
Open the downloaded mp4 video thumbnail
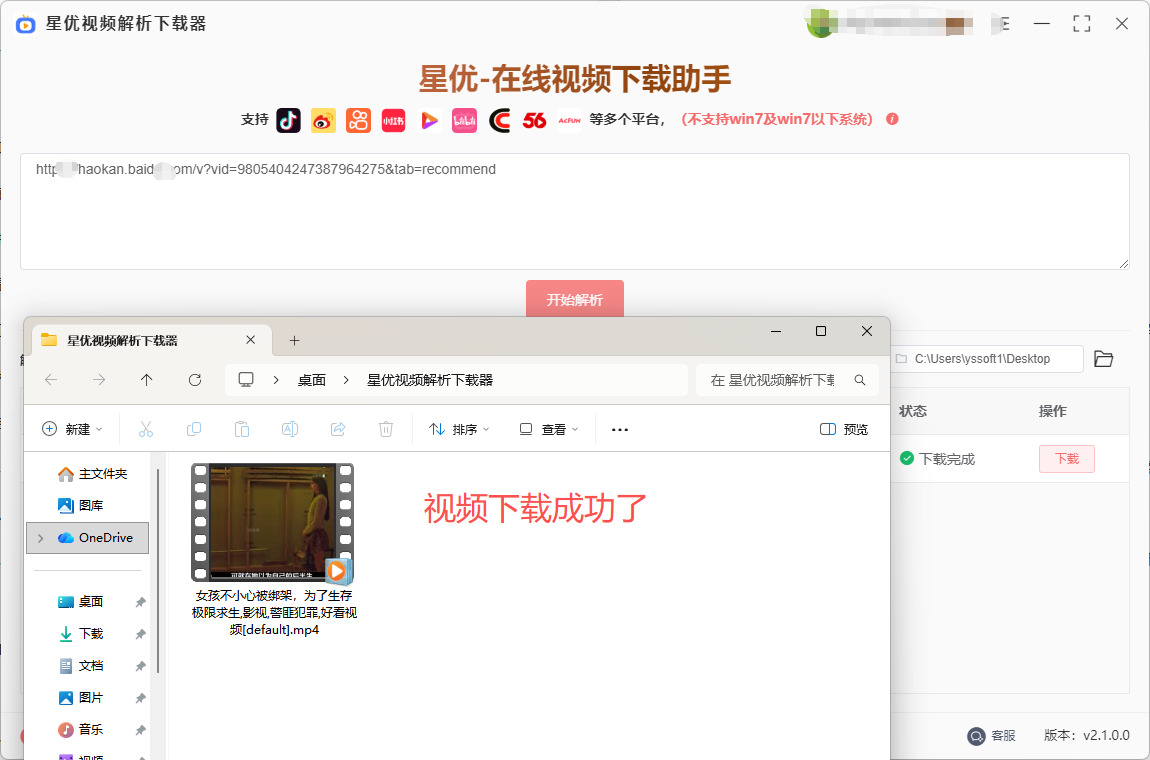click(272, 522)
